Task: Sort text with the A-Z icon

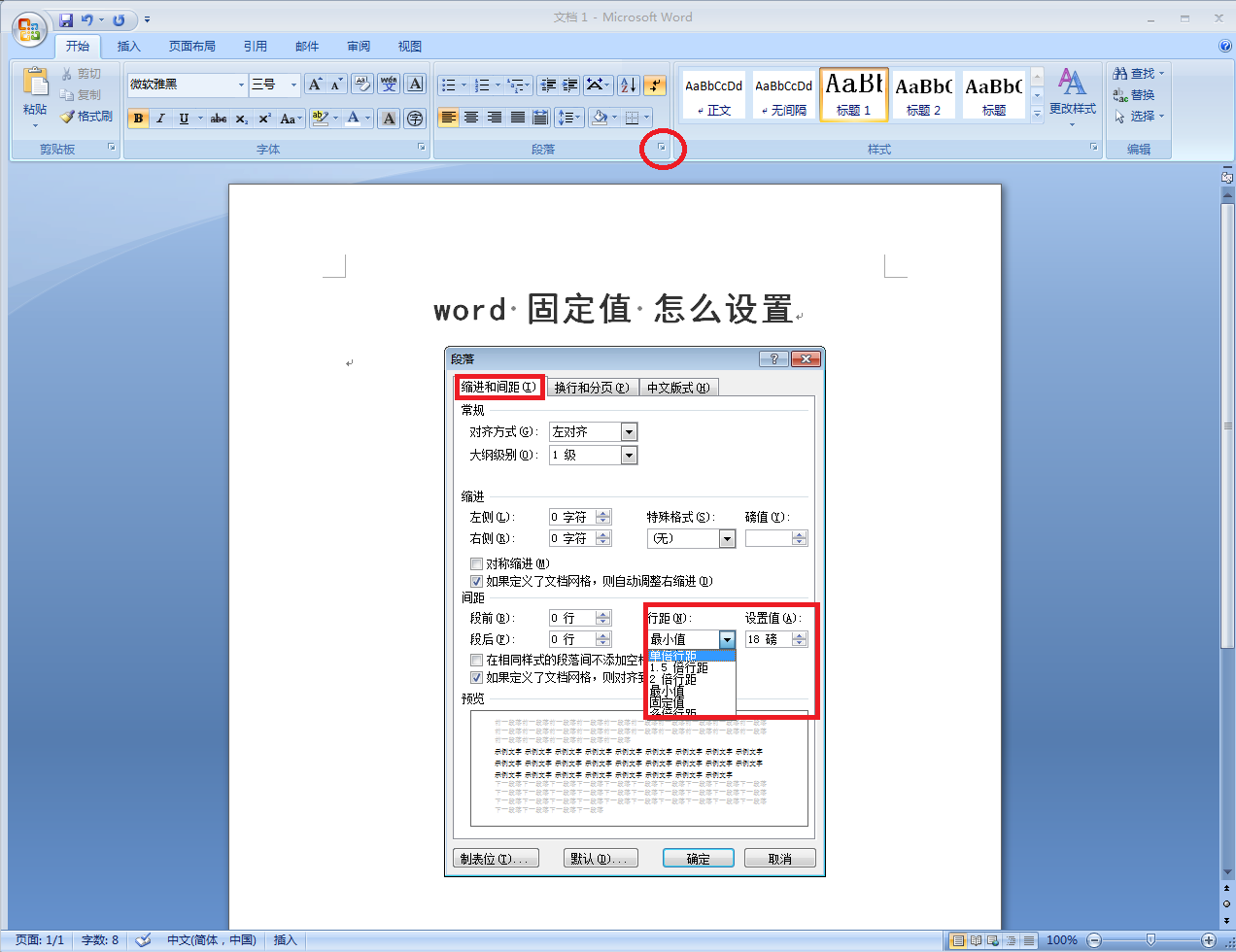Action: [x=628, y=85]
